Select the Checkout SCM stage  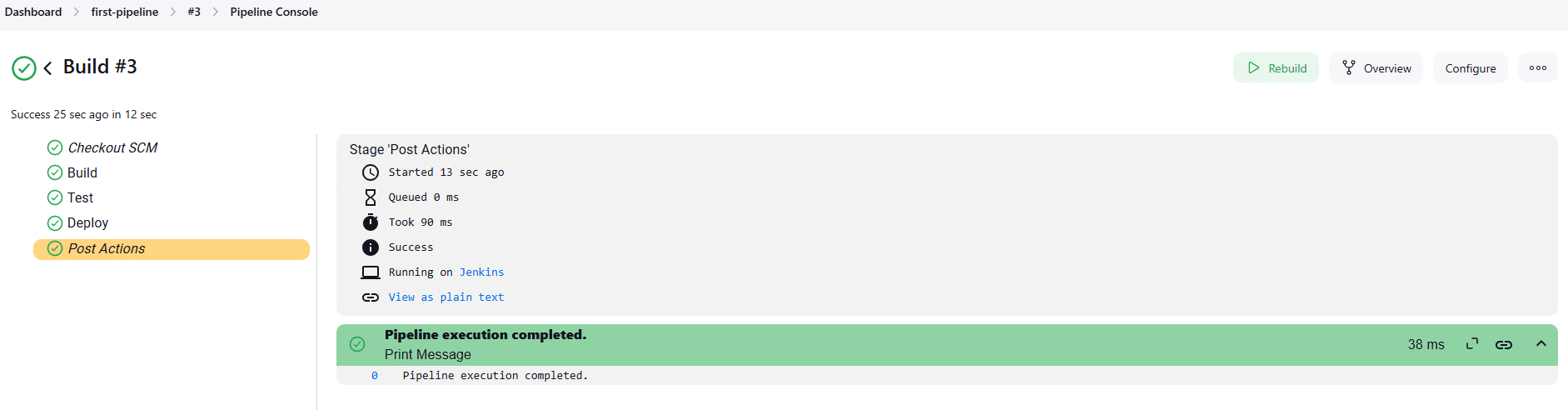point(112,147)
